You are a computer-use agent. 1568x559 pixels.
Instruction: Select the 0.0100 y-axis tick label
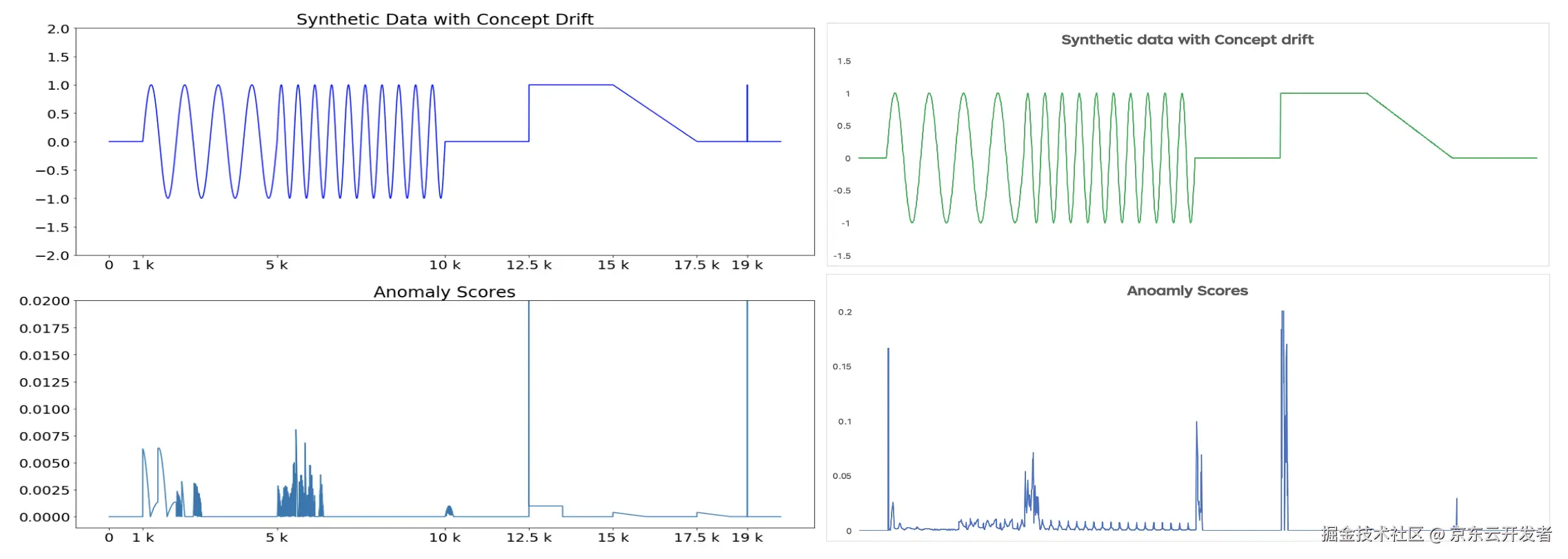click(45, 409)
